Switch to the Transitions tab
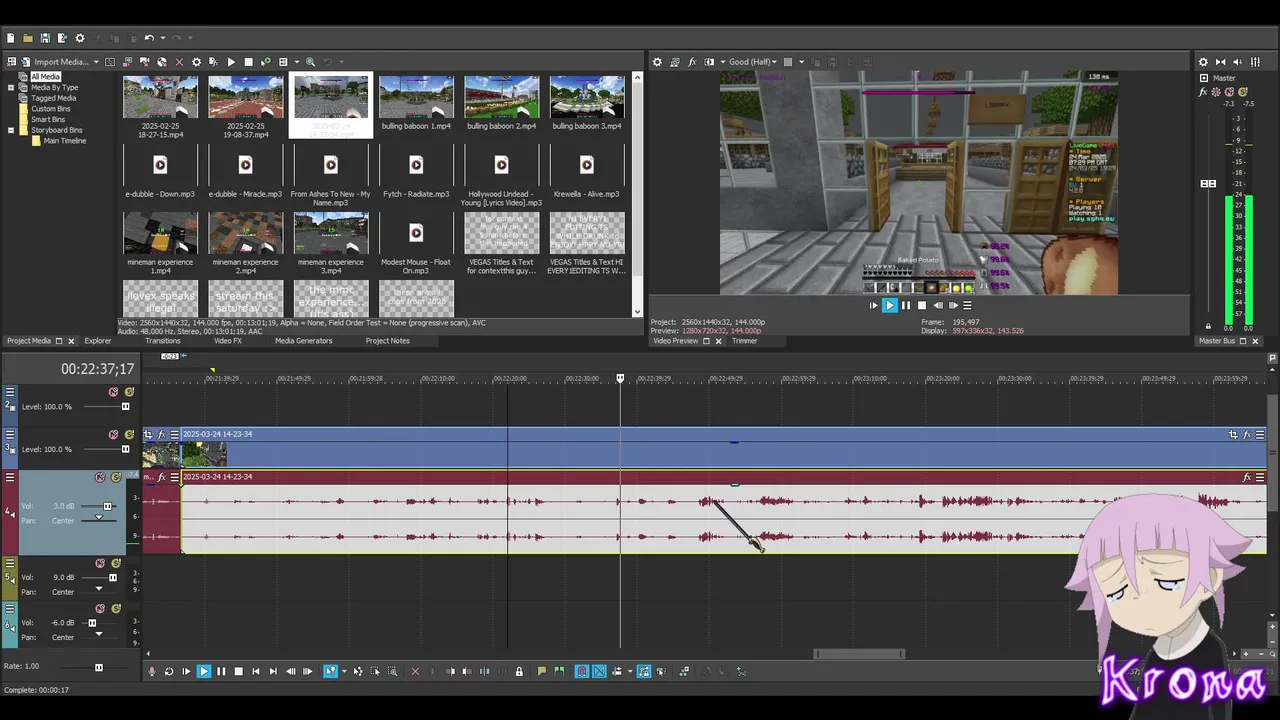The width and height of the screenshot is (1280, 720). (163, 341)
